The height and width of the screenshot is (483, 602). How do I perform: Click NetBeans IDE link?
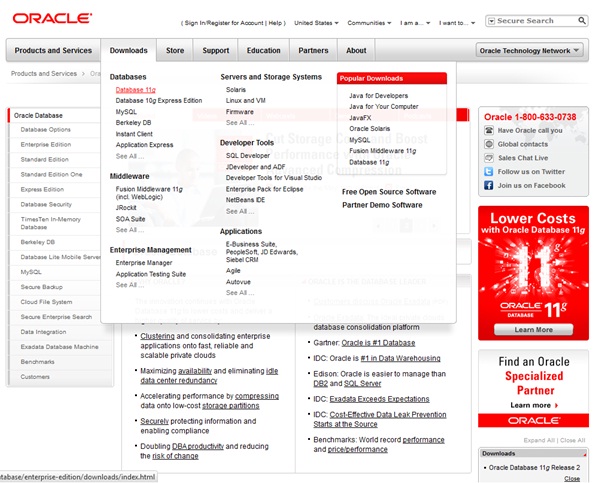pyautogui.click(x=245, y=200)
